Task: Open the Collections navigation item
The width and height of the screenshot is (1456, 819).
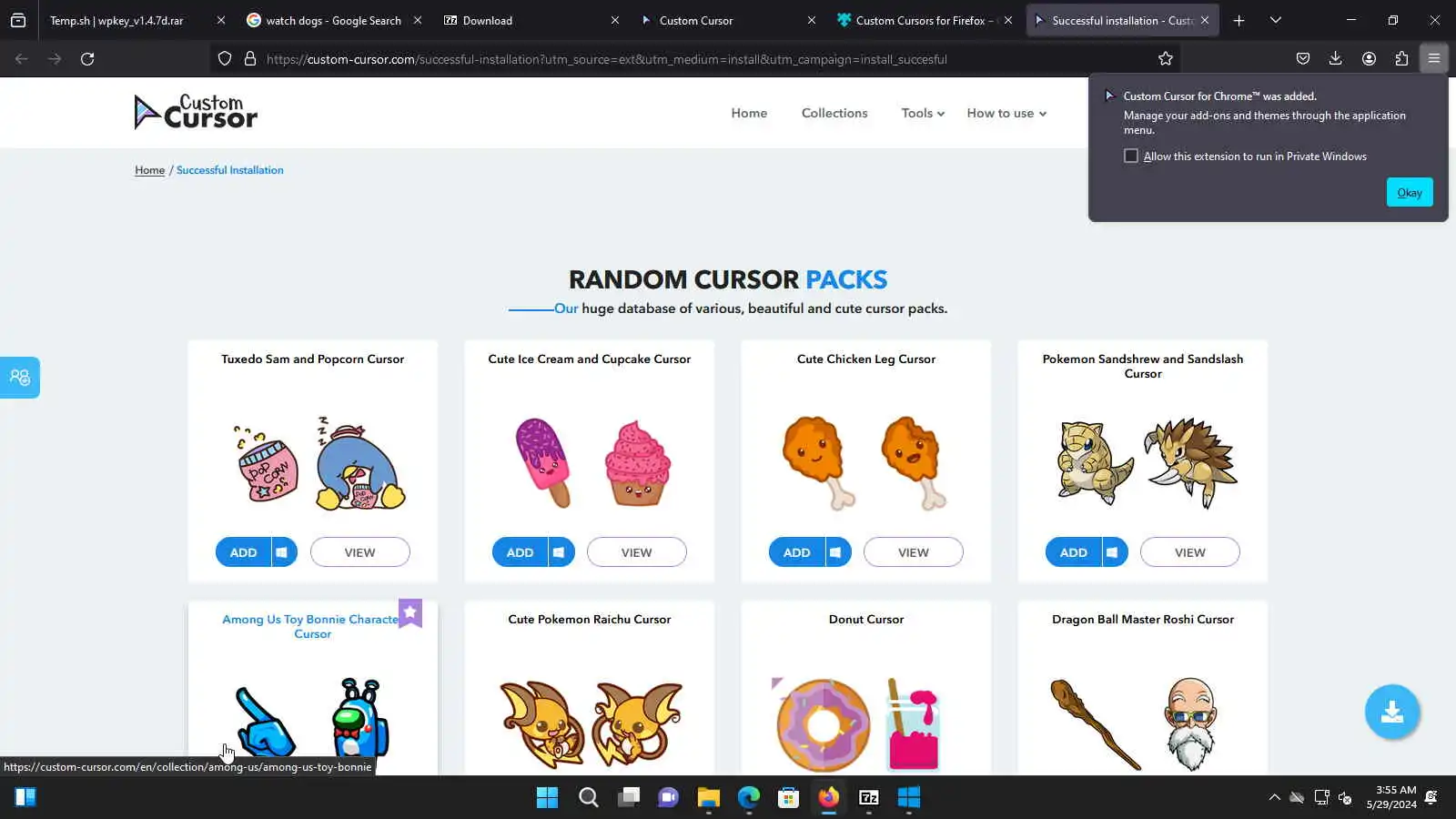Action: click(834, 113)
